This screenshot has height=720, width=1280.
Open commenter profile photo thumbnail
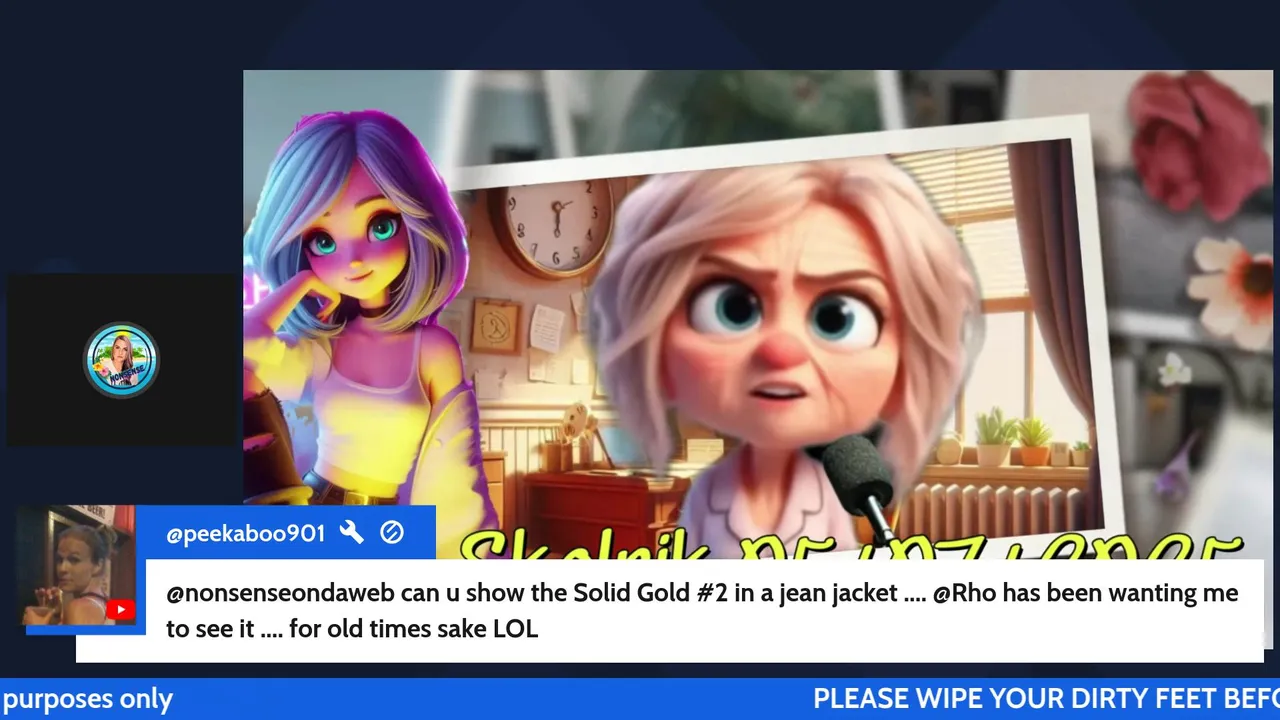(77, 565)
